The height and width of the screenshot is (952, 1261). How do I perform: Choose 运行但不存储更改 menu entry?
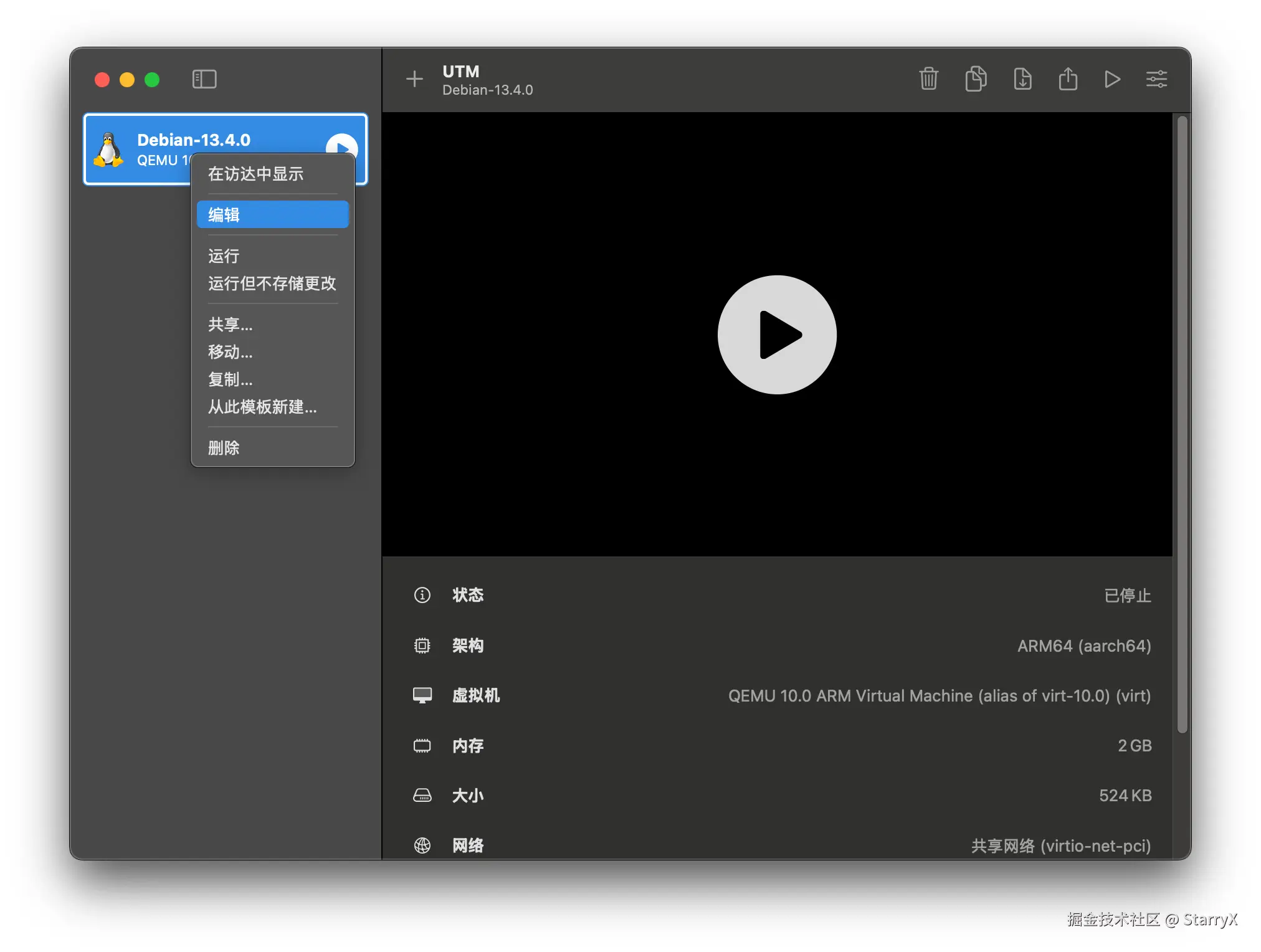pyautogui.click(x=272, y=283)
